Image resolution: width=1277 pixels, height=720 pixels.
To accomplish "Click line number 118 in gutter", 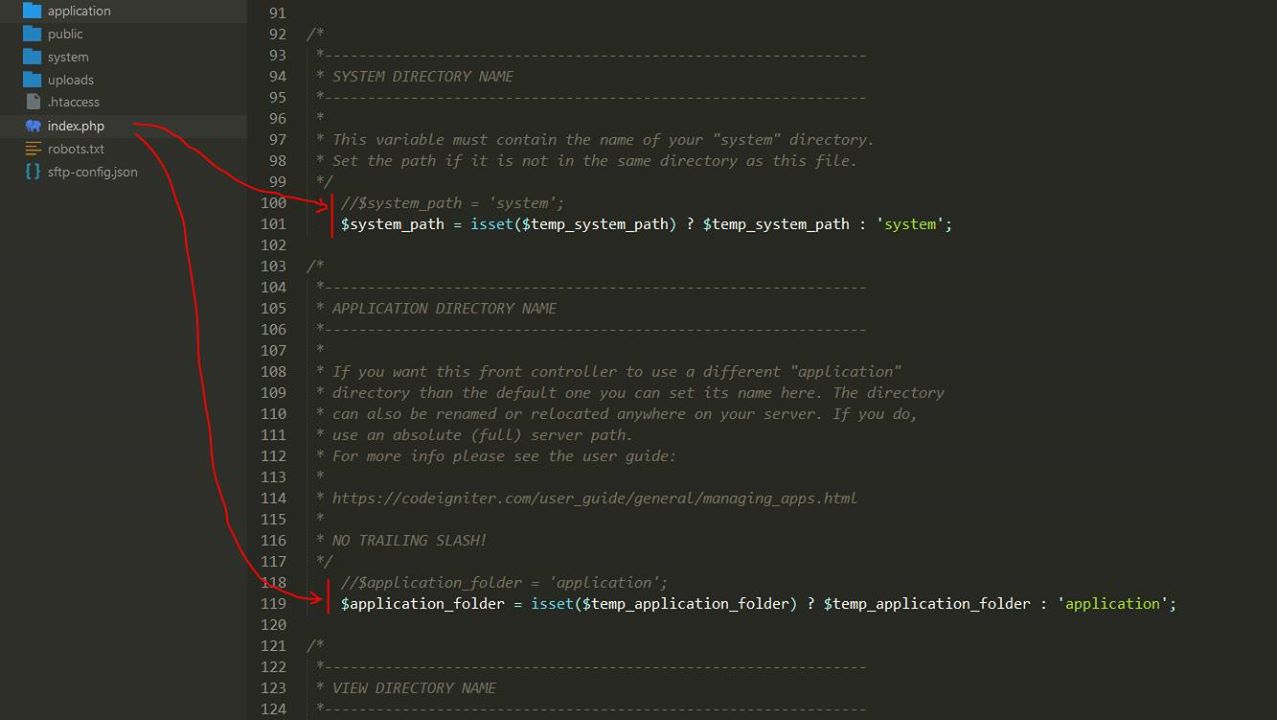I will pos(273,582).
